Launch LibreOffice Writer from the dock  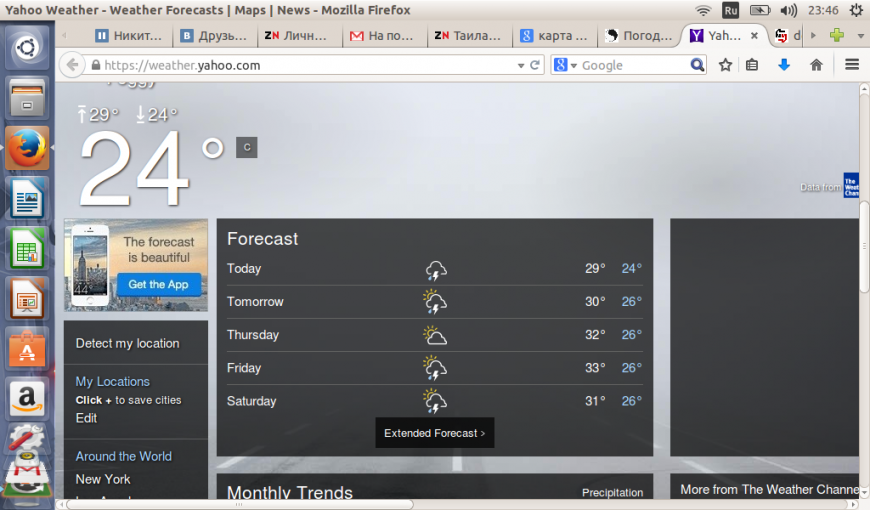click(x=27, y=198)
